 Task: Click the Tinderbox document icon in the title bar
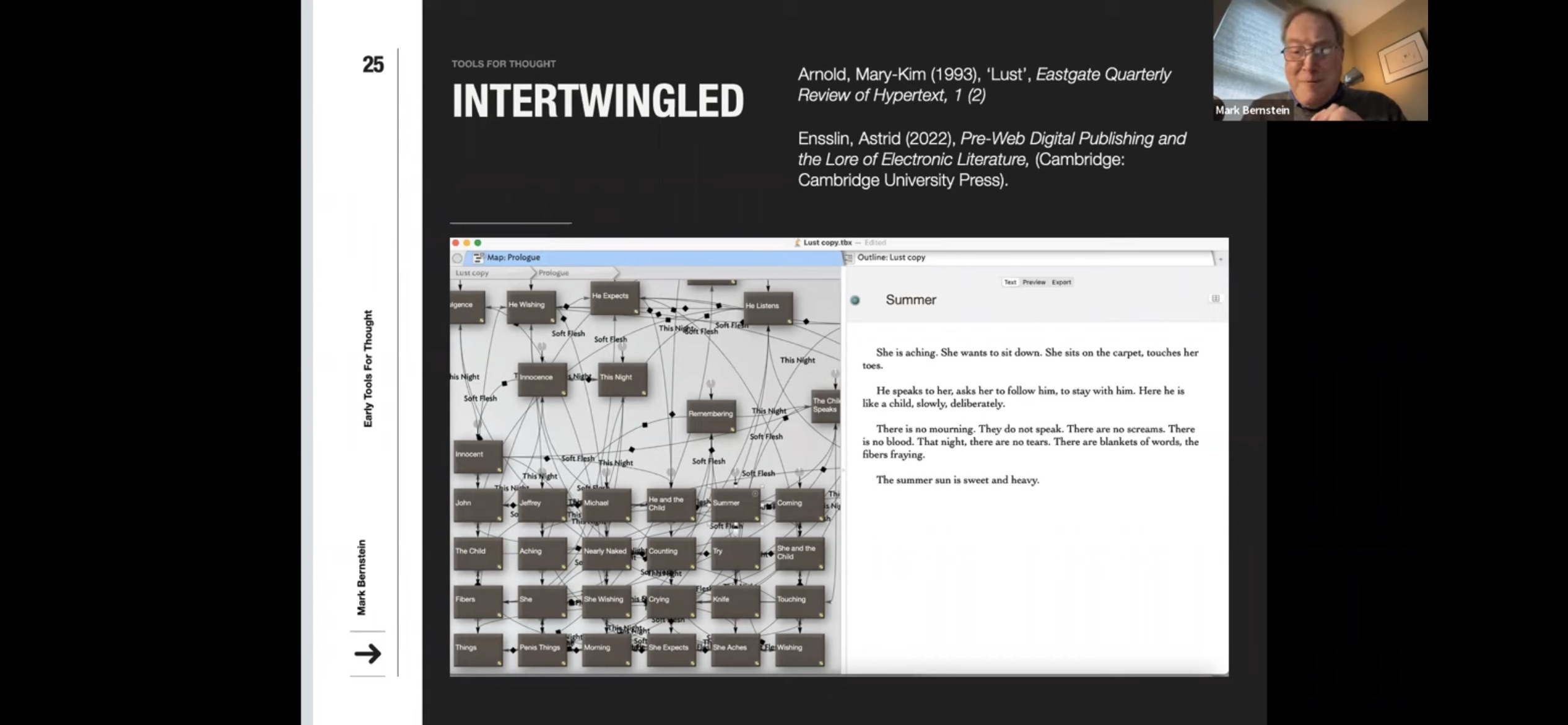[798, 243]
